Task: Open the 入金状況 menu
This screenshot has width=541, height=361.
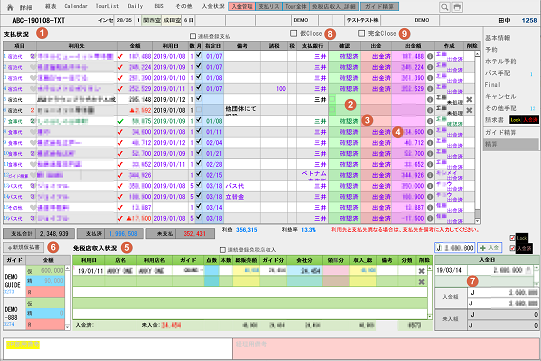Action: 213,6
